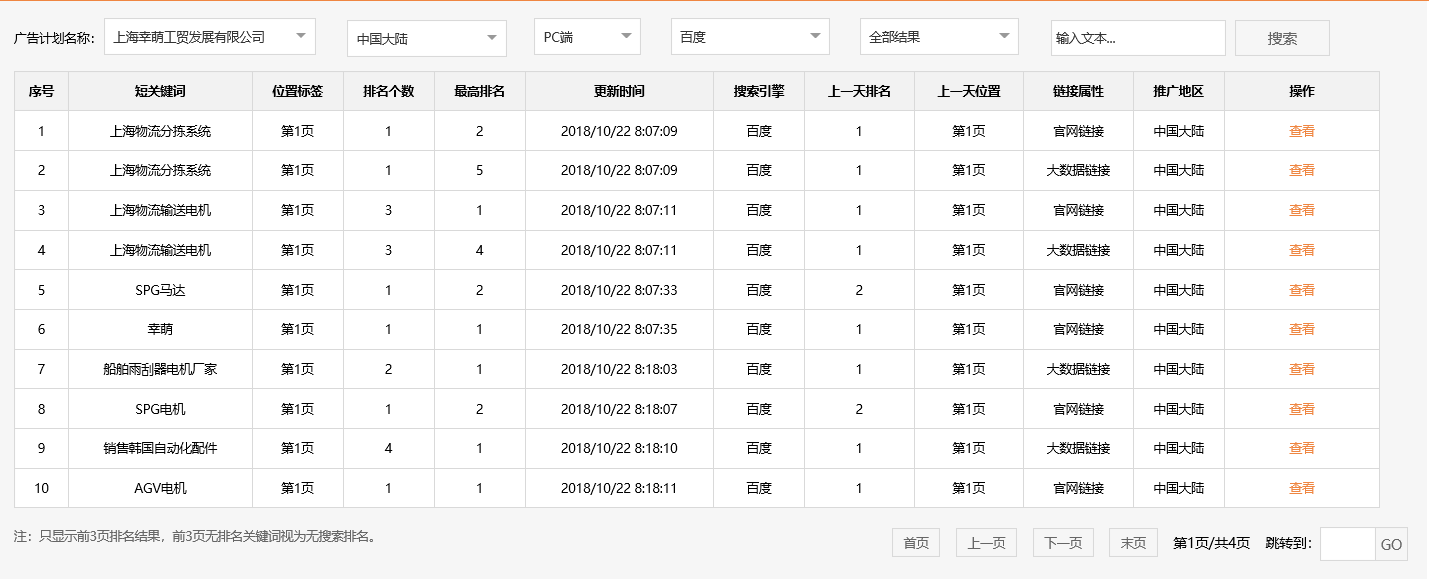The width and height of the screenshot is (1429, 579).
Task: Open the PC端 device type dropdown
Action: pos(587,36)
